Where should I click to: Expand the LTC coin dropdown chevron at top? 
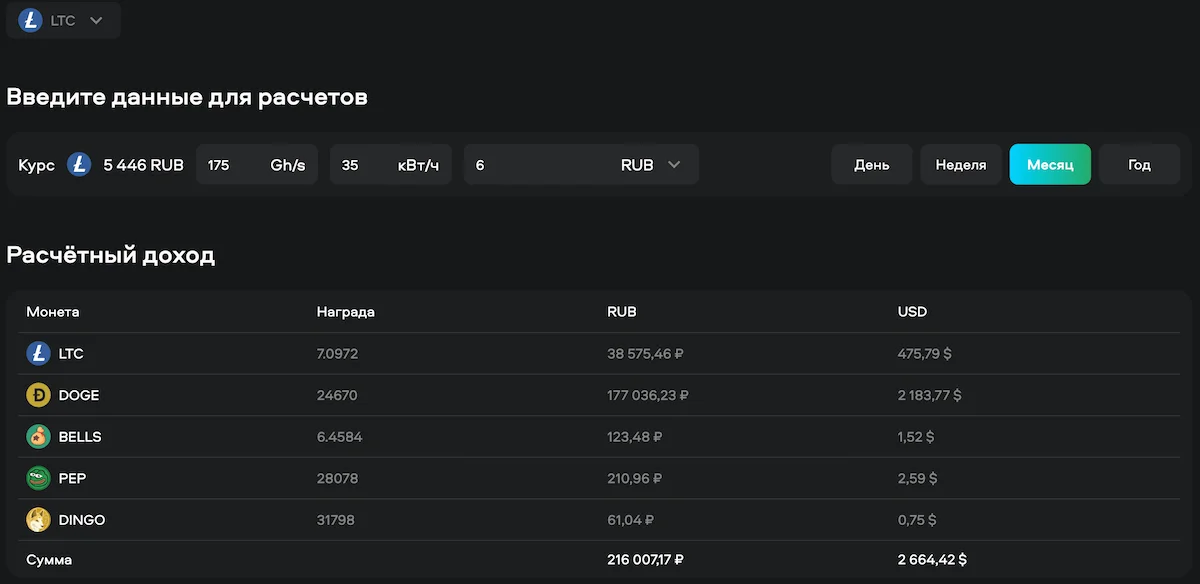[96, 20]
